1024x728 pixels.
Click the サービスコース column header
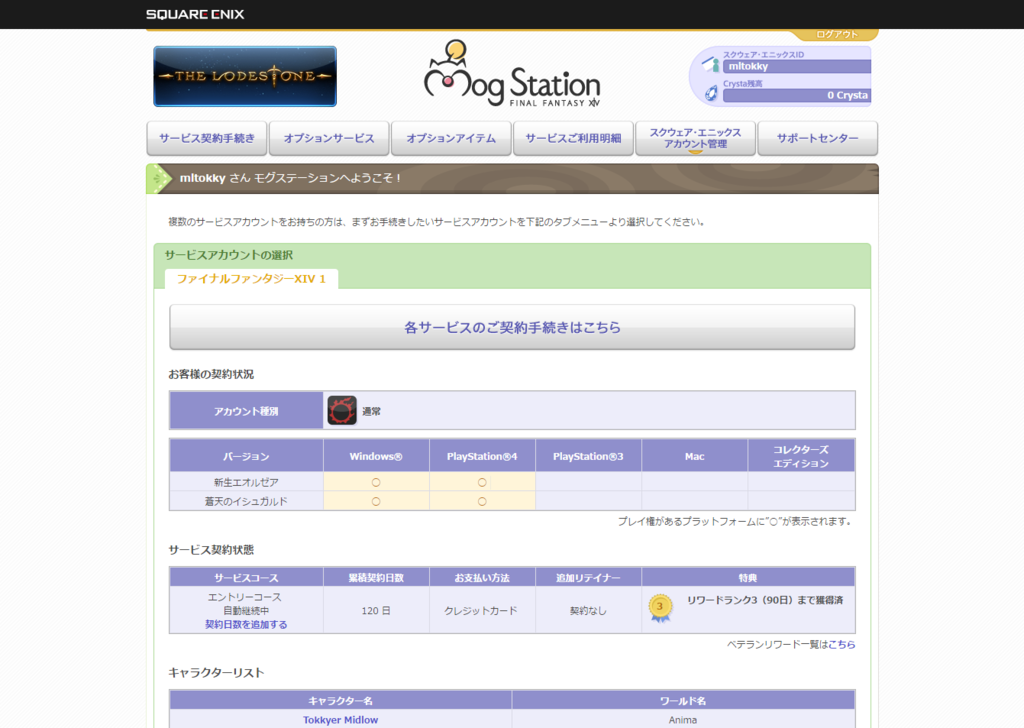click(246, 578)
